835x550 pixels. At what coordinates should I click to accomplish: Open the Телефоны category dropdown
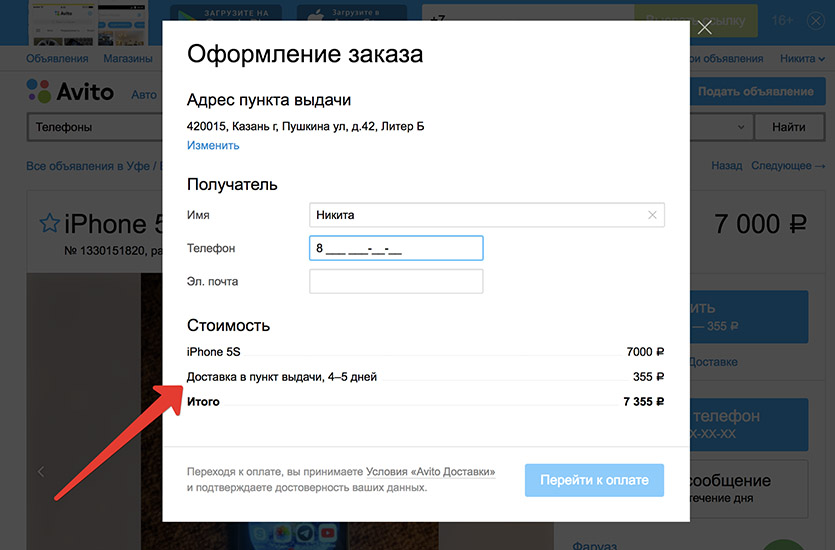[x=92, y=128]
